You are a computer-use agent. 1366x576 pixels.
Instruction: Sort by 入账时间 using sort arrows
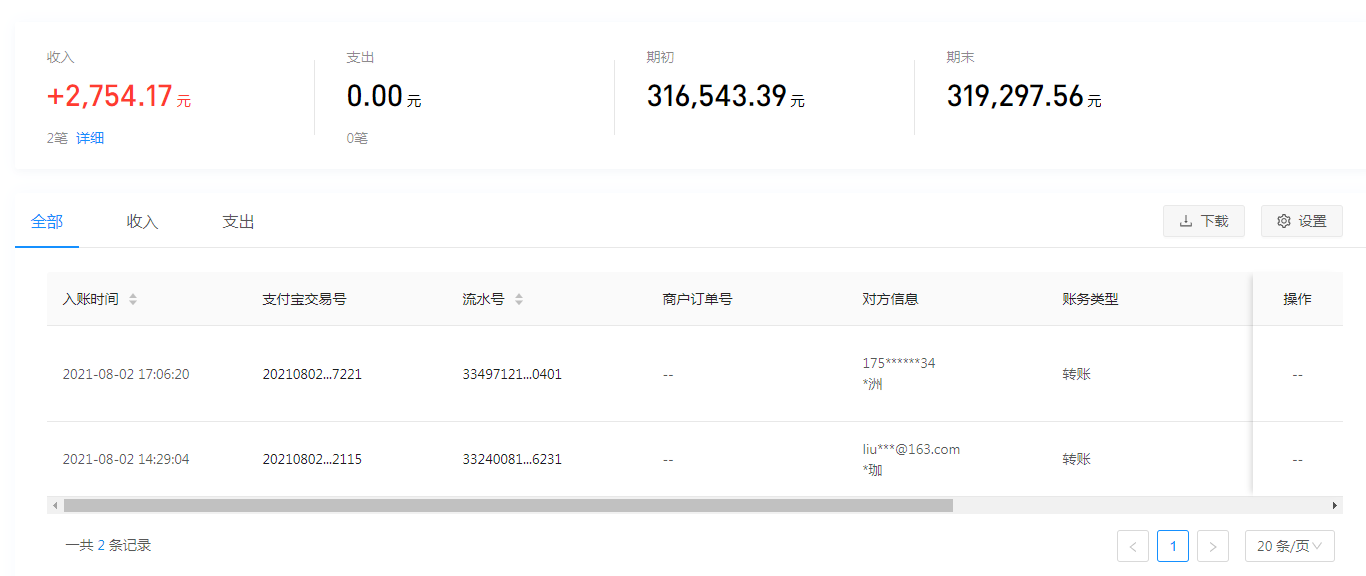133,299
